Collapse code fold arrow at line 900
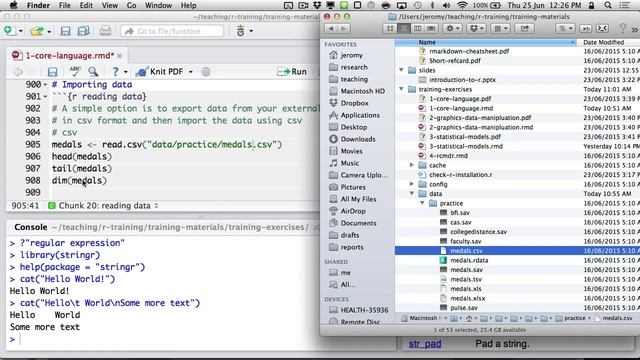Image resolution: width=640 pixels, height=360 pixels. coord(45,85)
